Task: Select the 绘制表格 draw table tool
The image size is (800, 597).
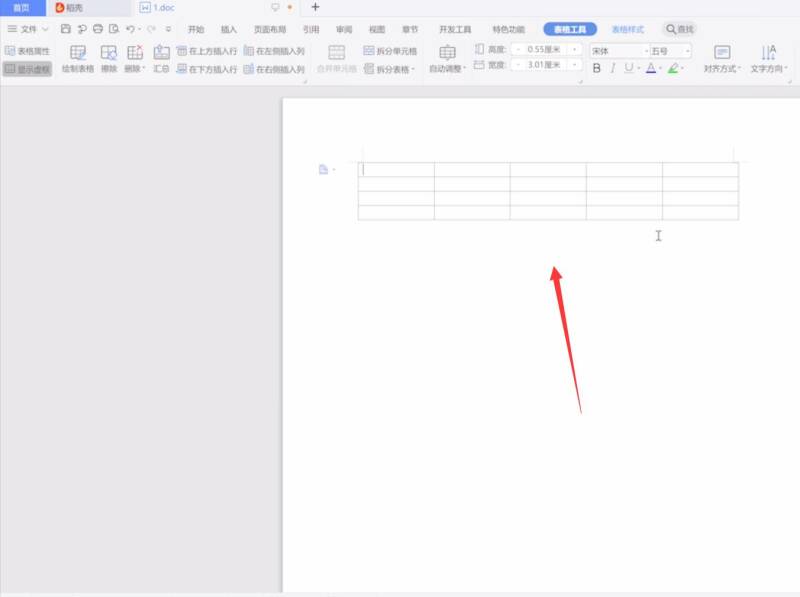Action: 78,59
